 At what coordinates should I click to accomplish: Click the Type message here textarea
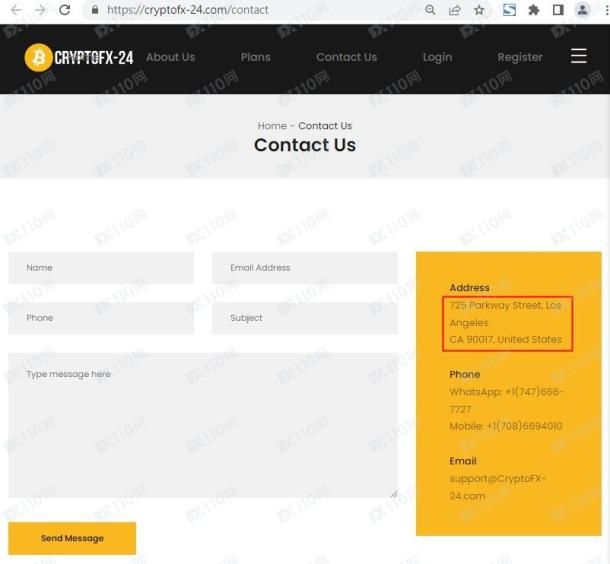(x=203, y=425)
